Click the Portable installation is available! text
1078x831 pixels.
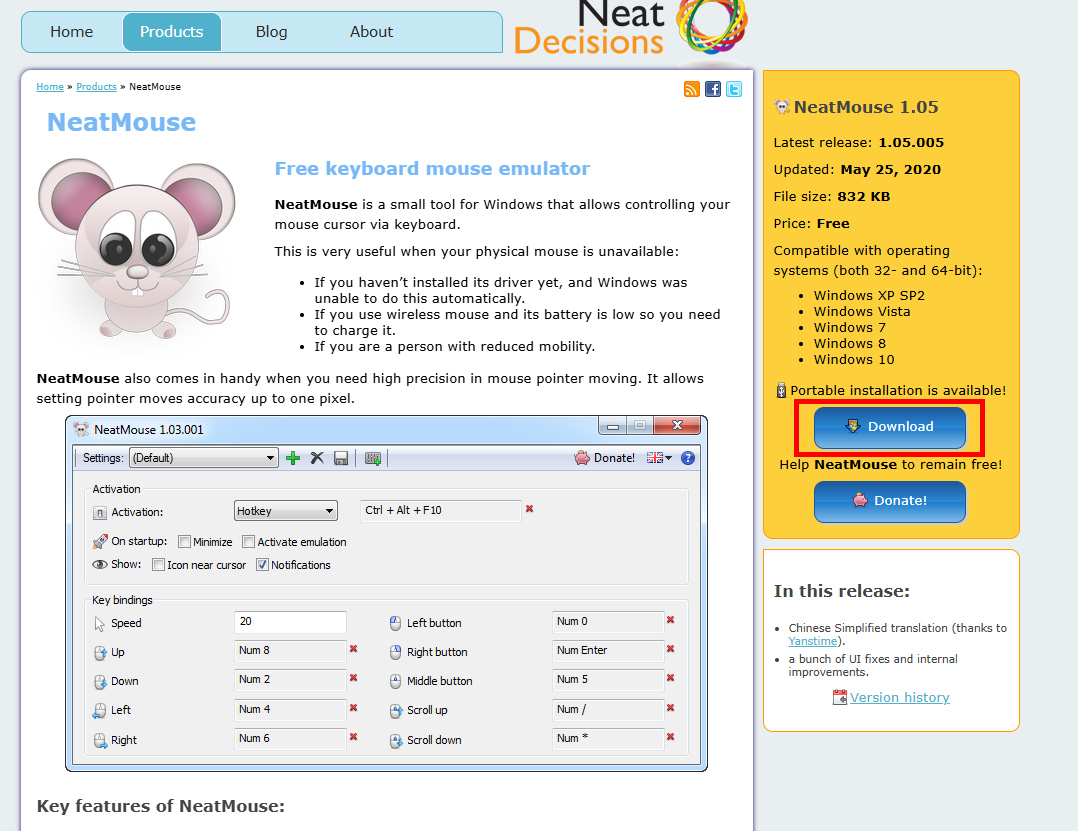898,390
